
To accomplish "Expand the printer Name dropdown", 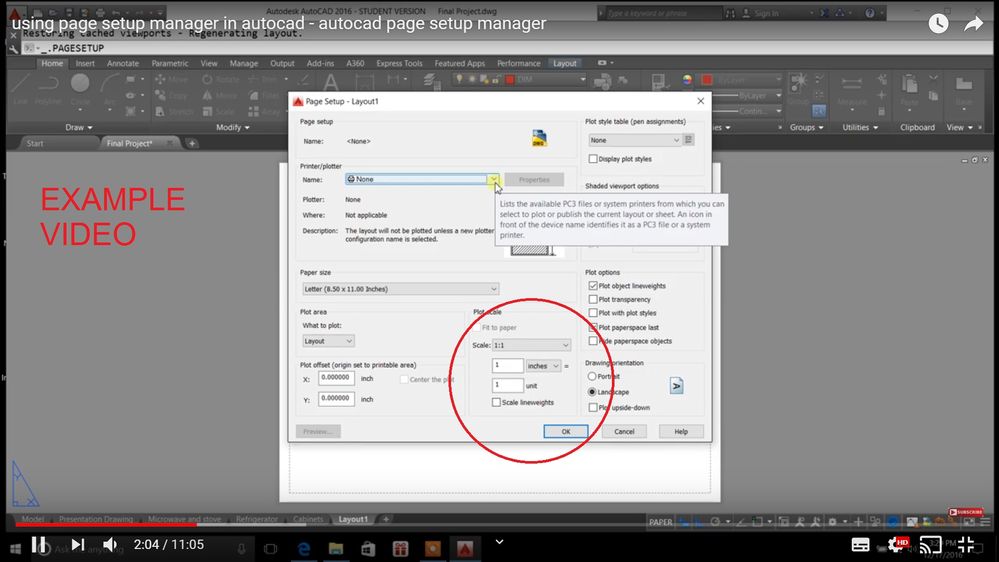I will pyautogui.click(x=422, y=179).
